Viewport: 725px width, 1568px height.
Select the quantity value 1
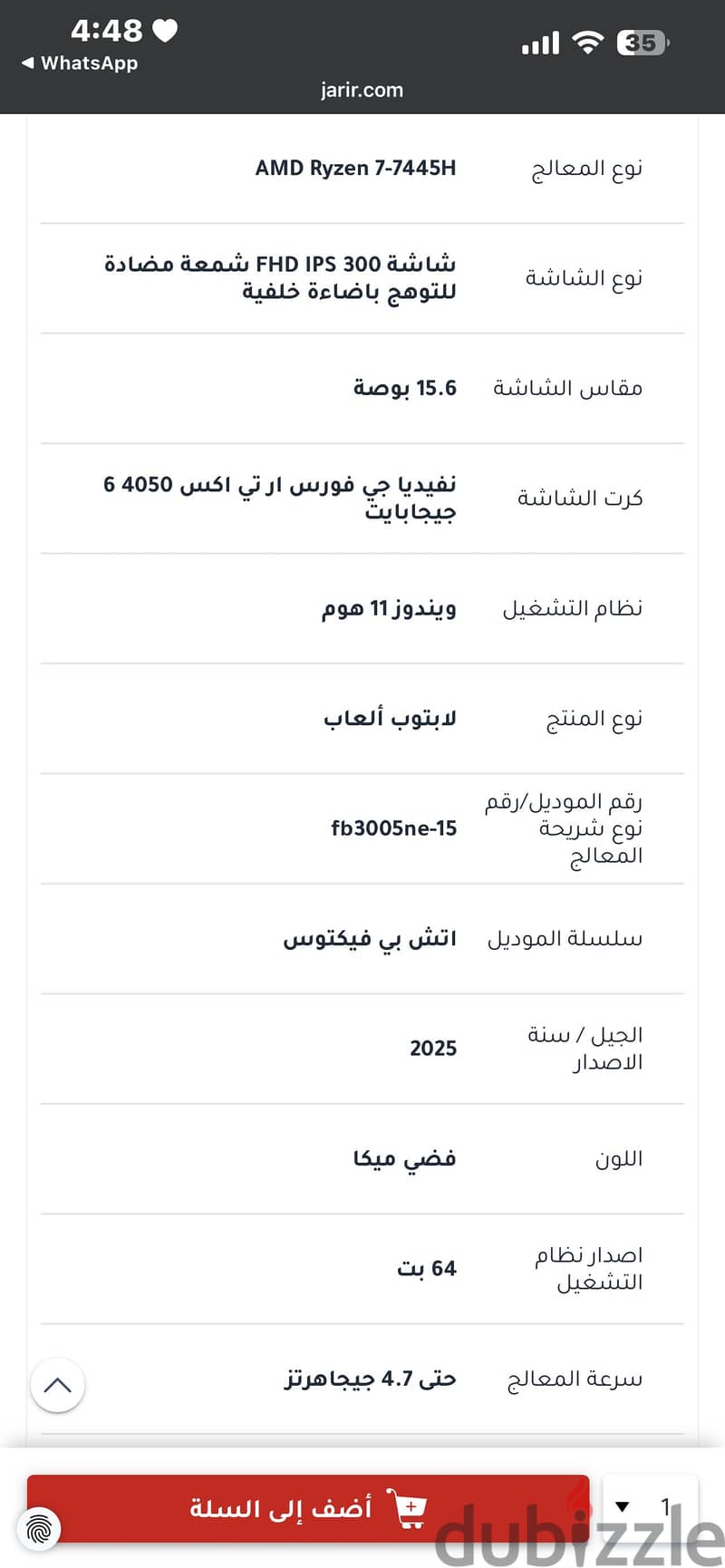[665, 1507]
